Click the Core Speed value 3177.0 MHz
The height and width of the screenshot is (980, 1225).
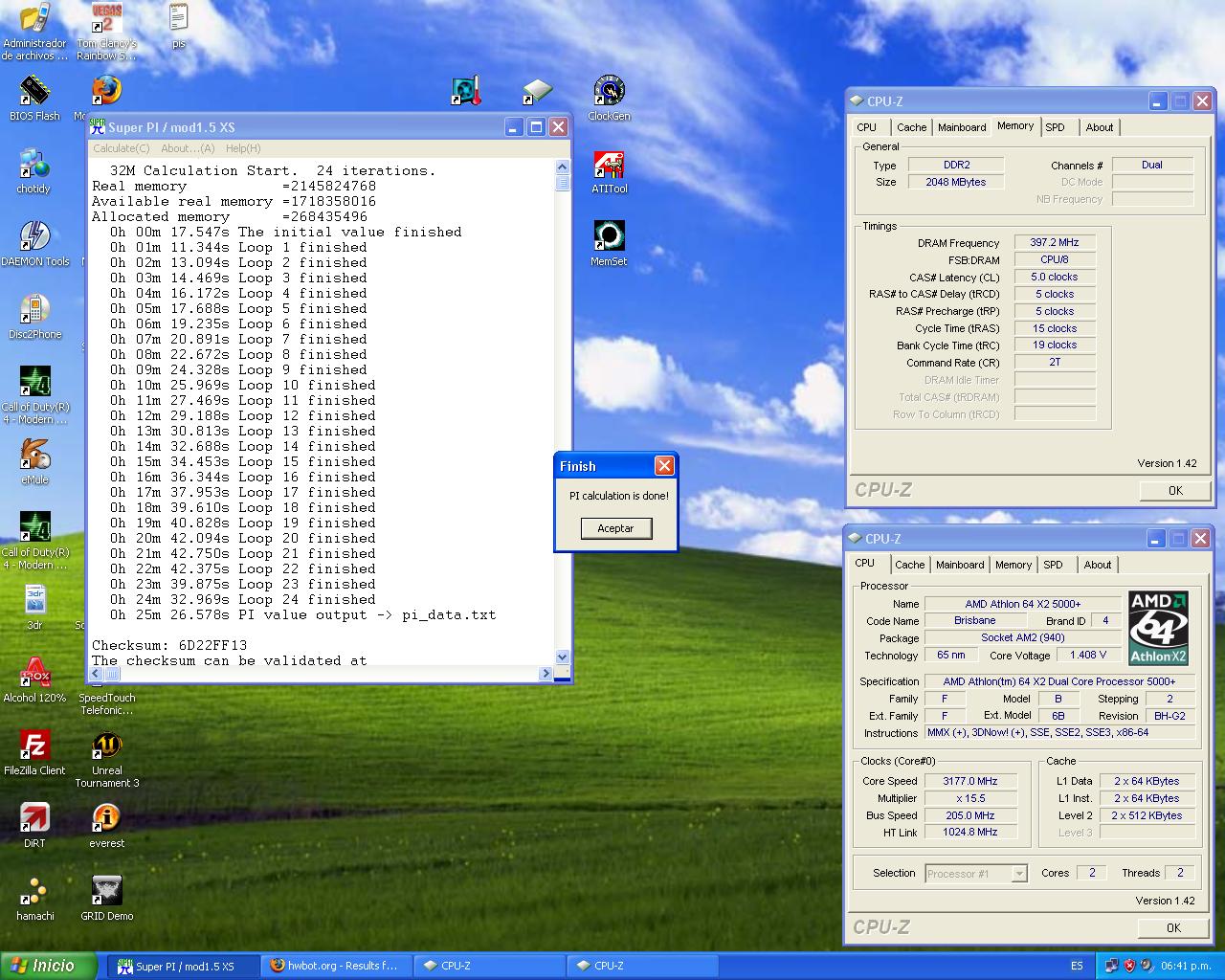coord(969,781)
